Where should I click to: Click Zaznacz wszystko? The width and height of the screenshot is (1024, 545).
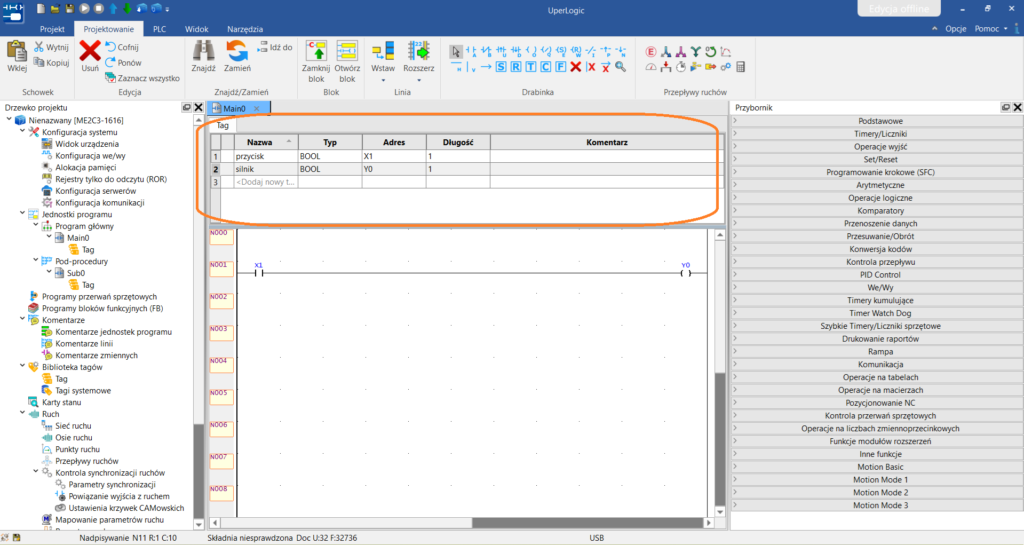(x=142, y=78)
